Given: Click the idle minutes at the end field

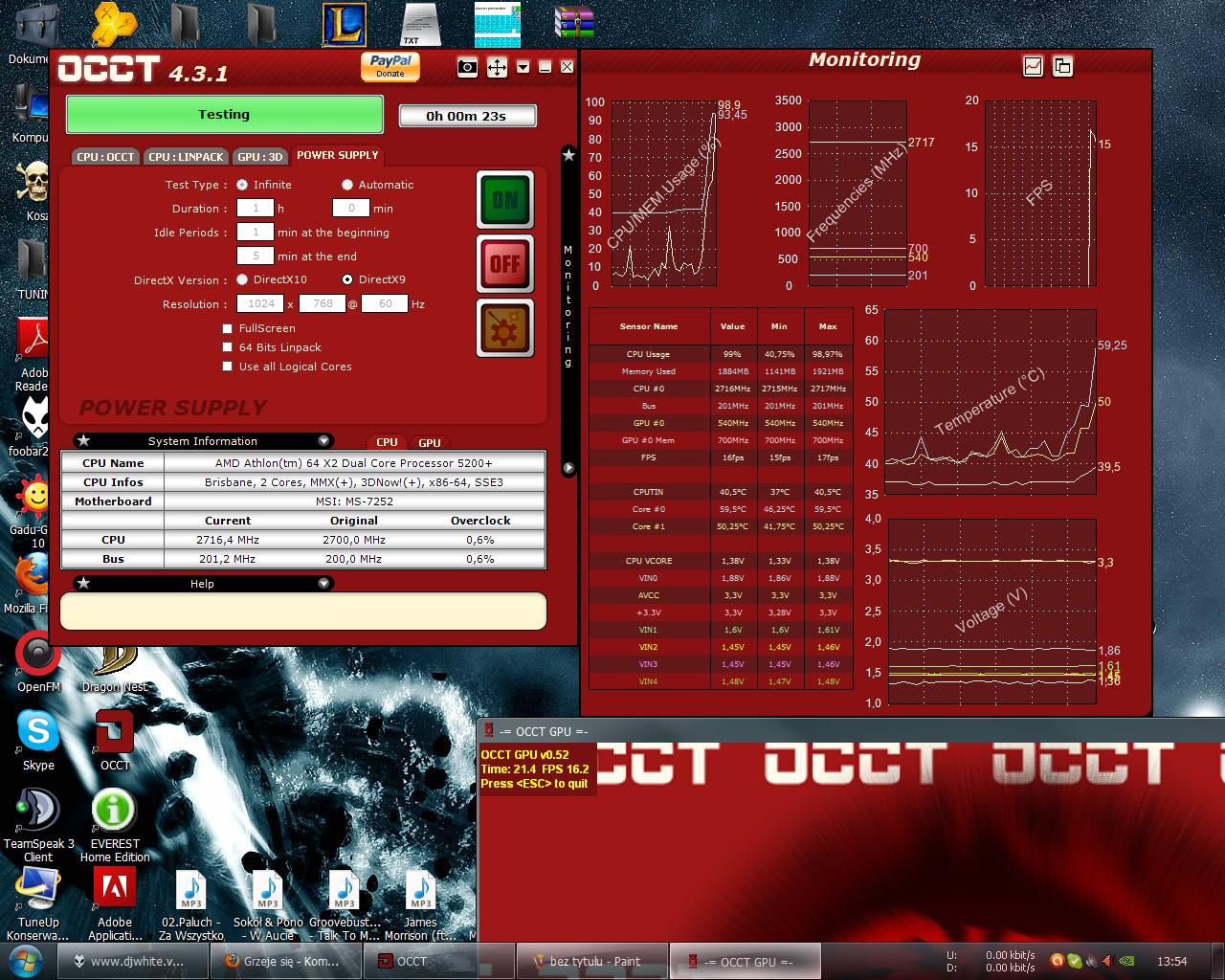Looking at the screenshot, I should pyautogui.click(x=256, y=256).
